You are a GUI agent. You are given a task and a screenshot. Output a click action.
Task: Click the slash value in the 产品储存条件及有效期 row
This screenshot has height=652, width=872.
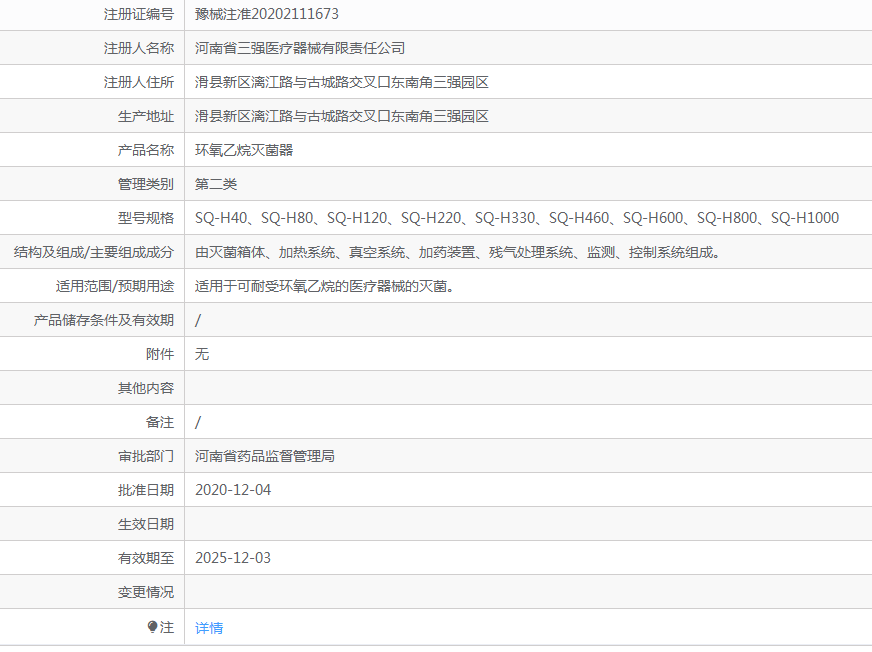click(x=198, y=320)
